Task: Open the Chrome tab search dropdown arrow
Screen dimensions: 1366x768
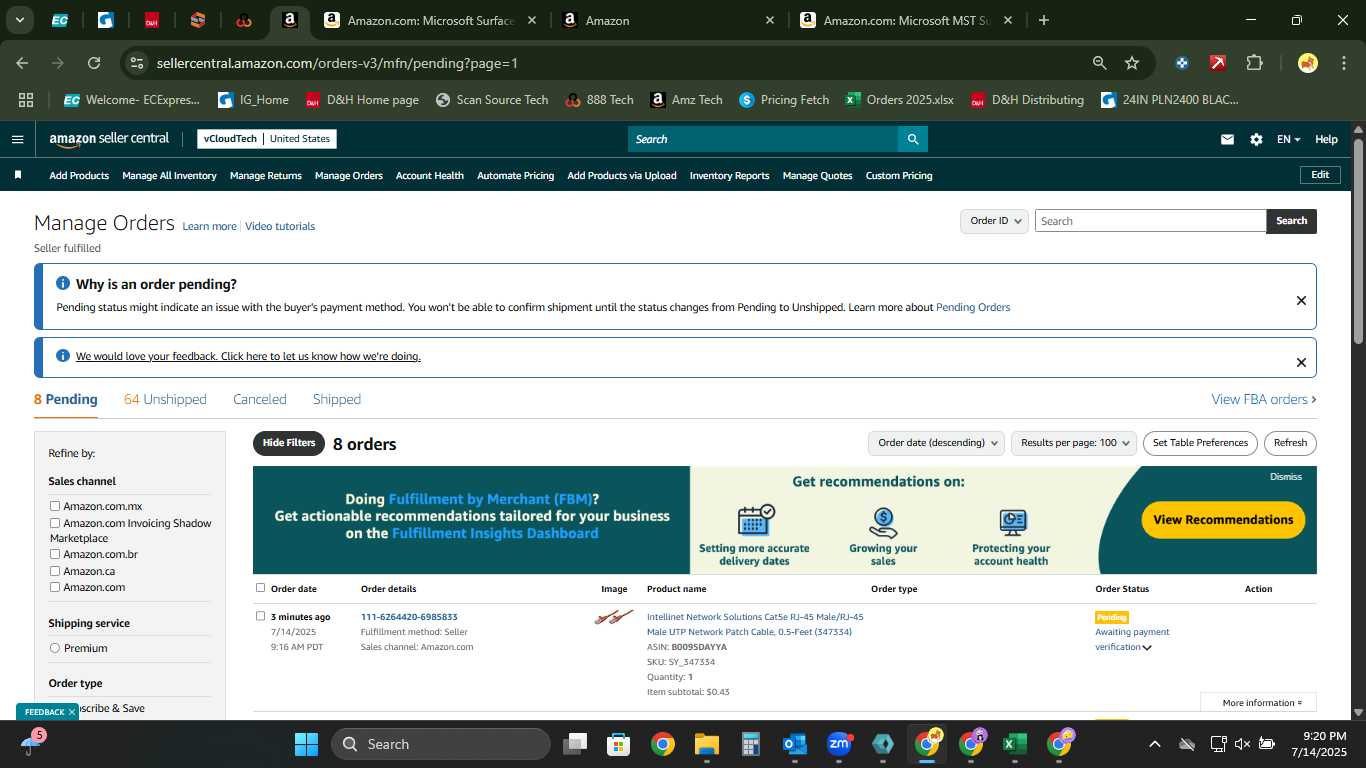Action: pos(19,20)
